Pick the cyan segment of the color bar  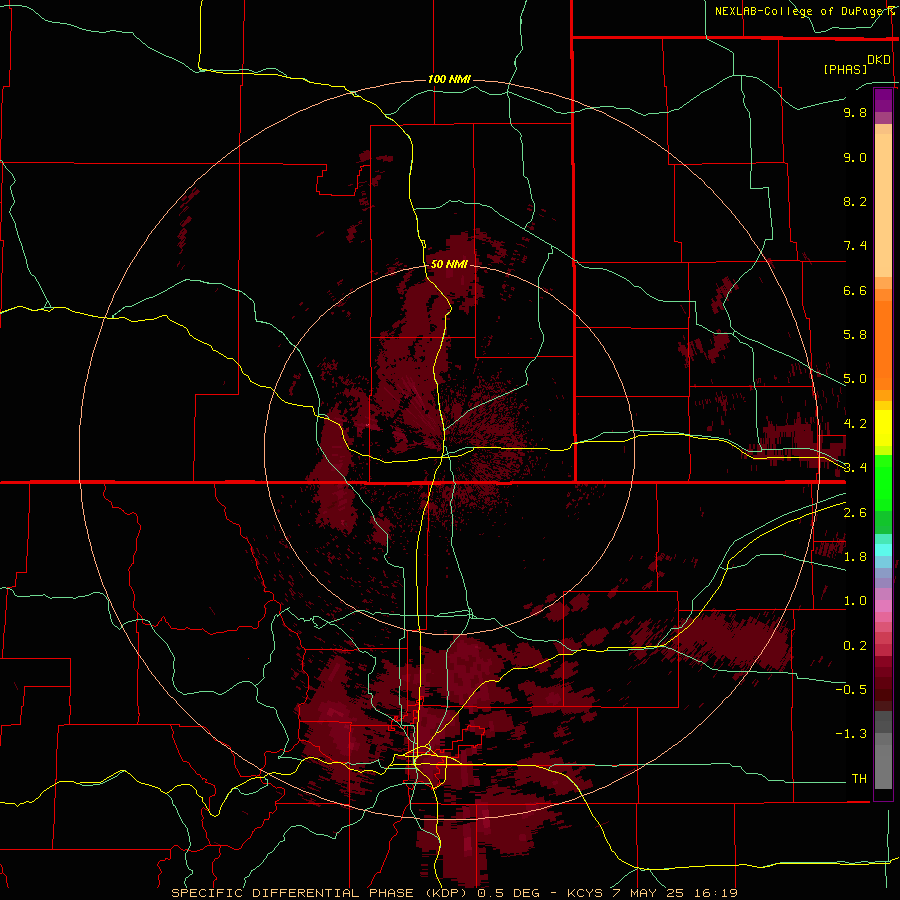coord(883,550)
